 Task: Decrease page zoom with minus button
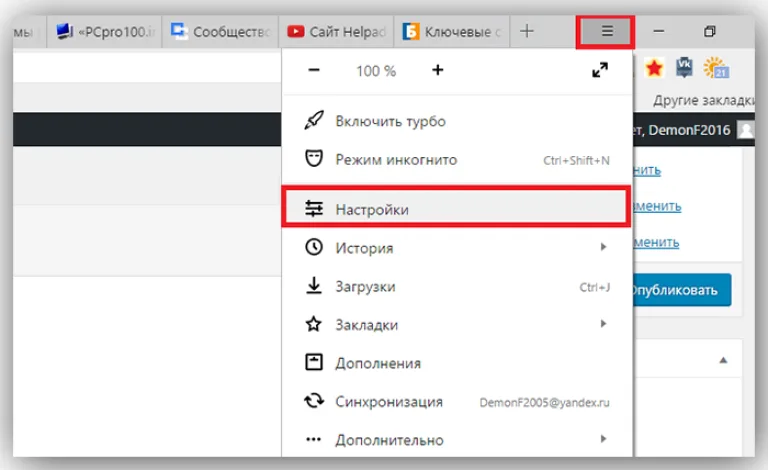pos(314,70)
